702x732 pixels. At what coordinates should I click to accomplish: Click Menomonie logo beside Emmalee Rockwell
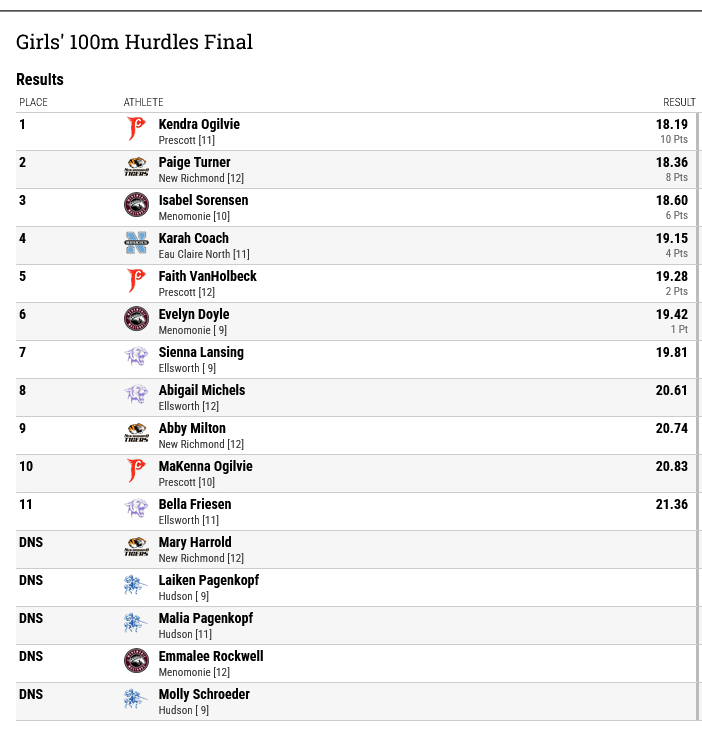tap(136, 661)
